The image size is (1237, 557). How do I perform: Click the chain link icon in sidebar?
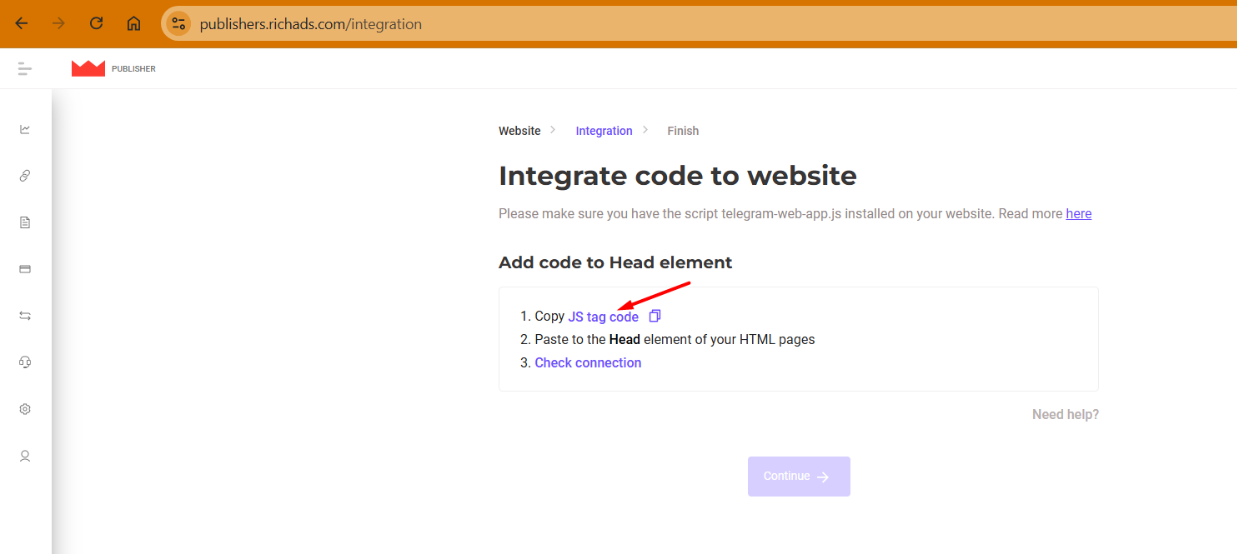coord(25,176)
